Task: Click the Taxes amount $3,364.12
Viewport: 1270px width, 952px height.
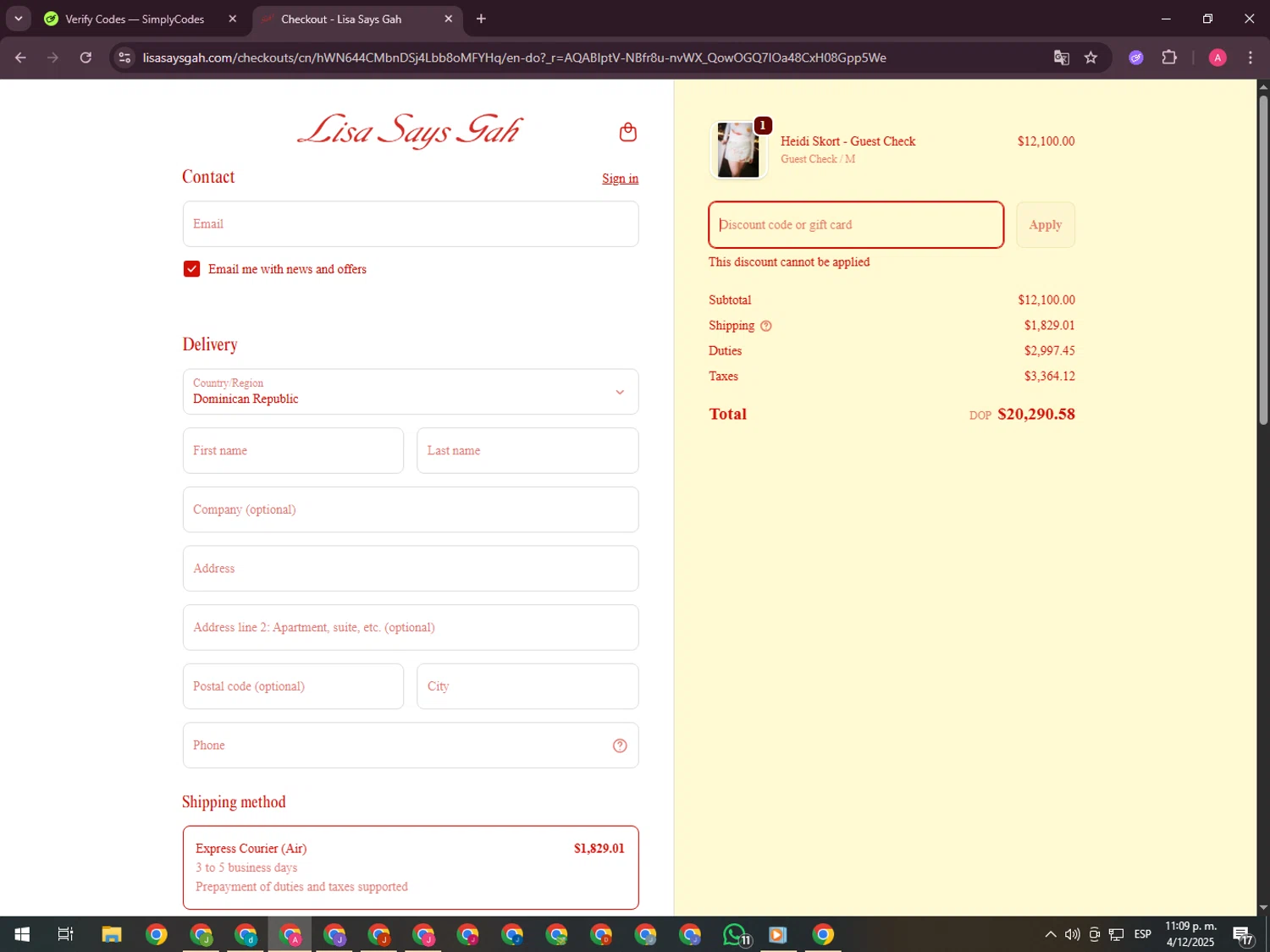Action: [x=1049, y=377]
